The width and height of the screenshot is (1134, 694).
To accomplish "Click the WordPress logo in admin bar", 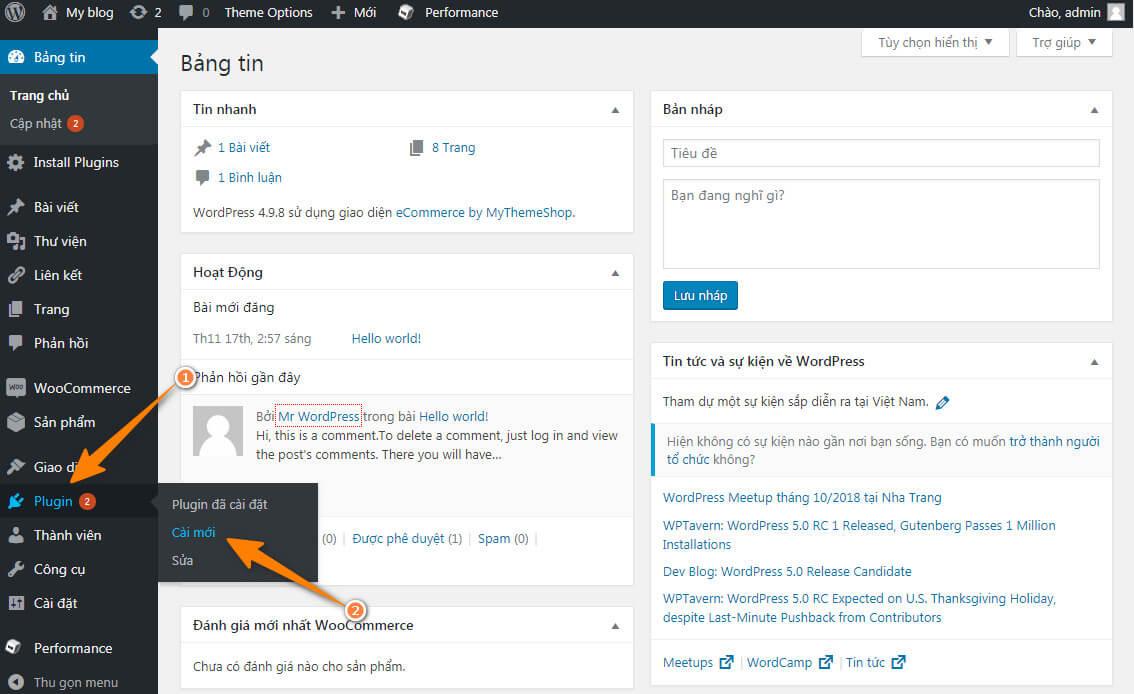I will tap(15, 13).
